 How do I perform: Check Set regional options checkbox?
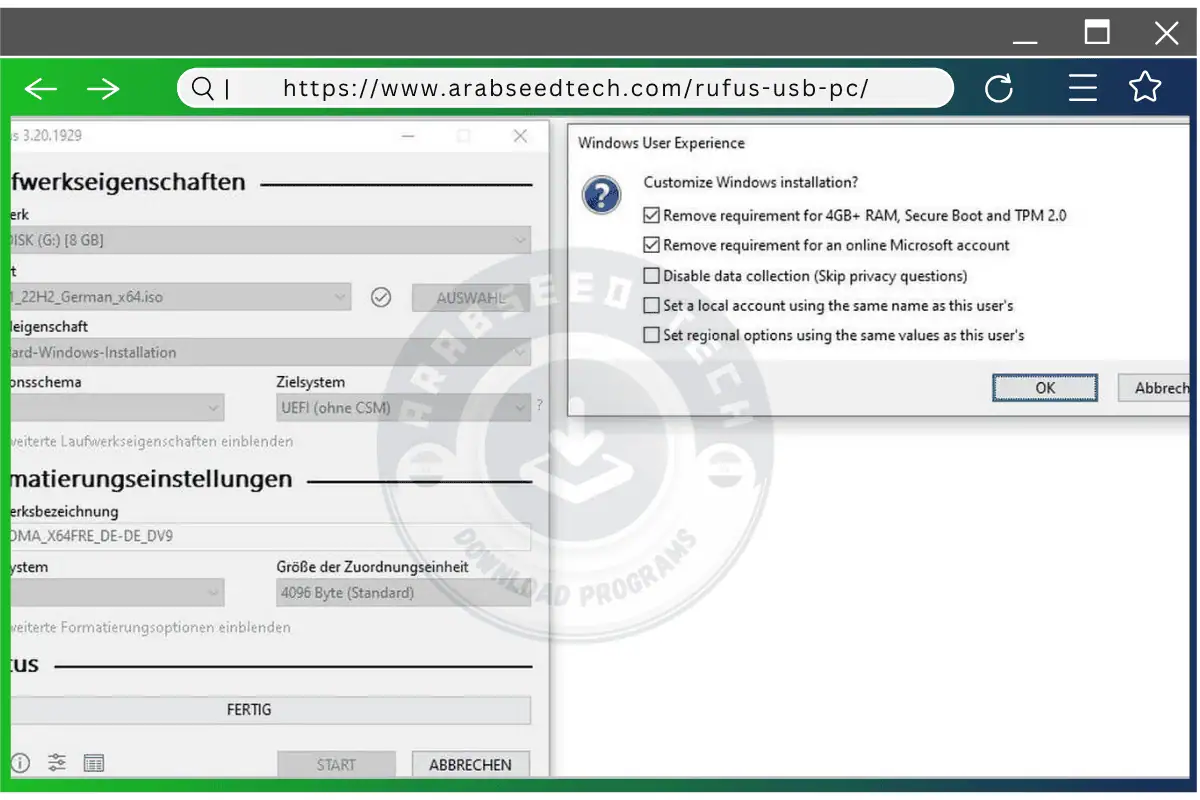[x=652, y=336]
